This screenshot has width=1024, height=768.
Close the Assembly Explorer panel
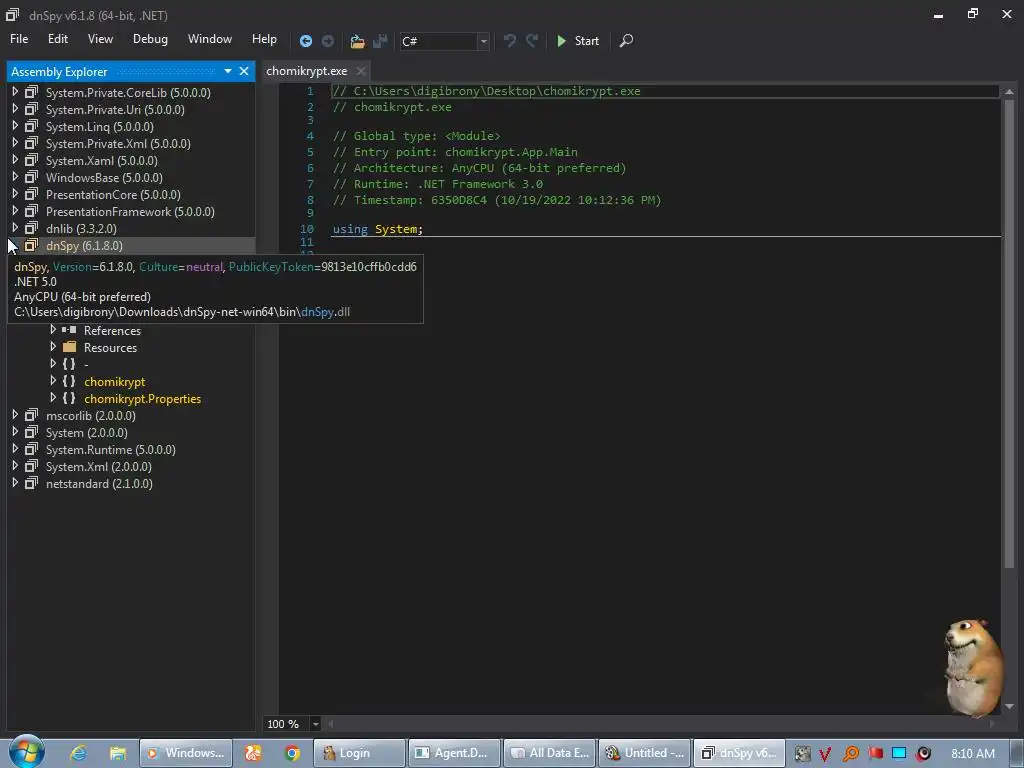point(244,71)
